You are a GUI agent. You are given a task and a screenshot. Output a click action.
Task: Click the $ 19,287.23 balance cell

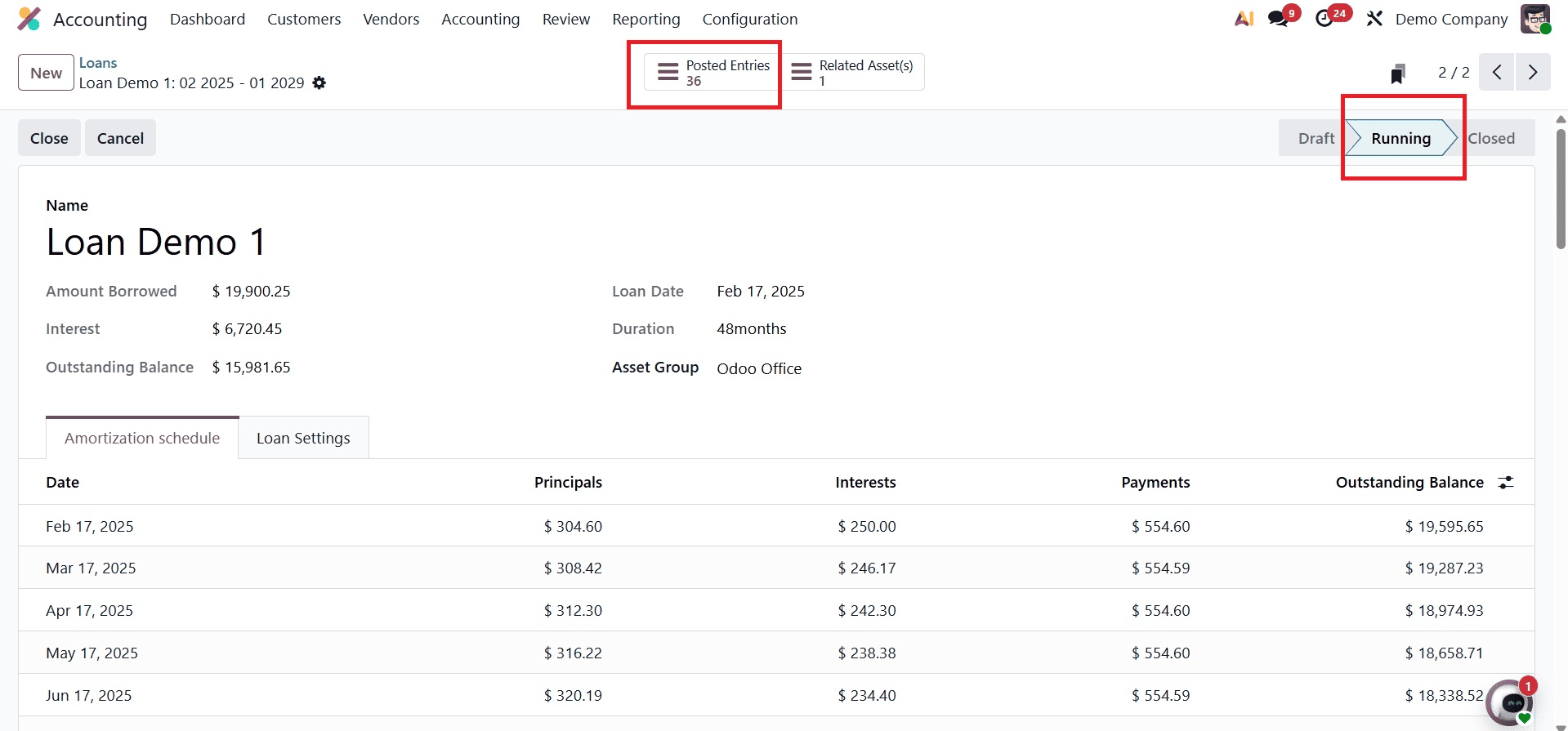pos(1444,568)
